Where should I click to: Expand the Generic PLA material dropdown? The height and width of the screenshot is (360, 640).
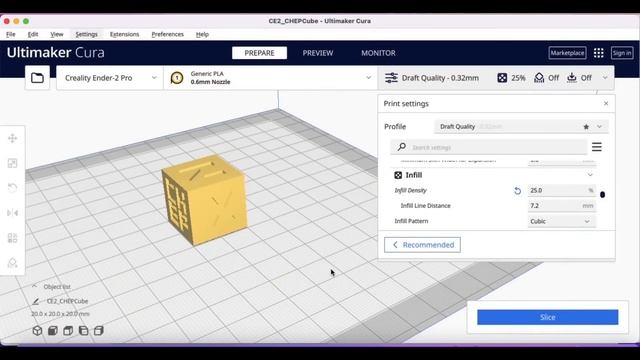(270, 78)
